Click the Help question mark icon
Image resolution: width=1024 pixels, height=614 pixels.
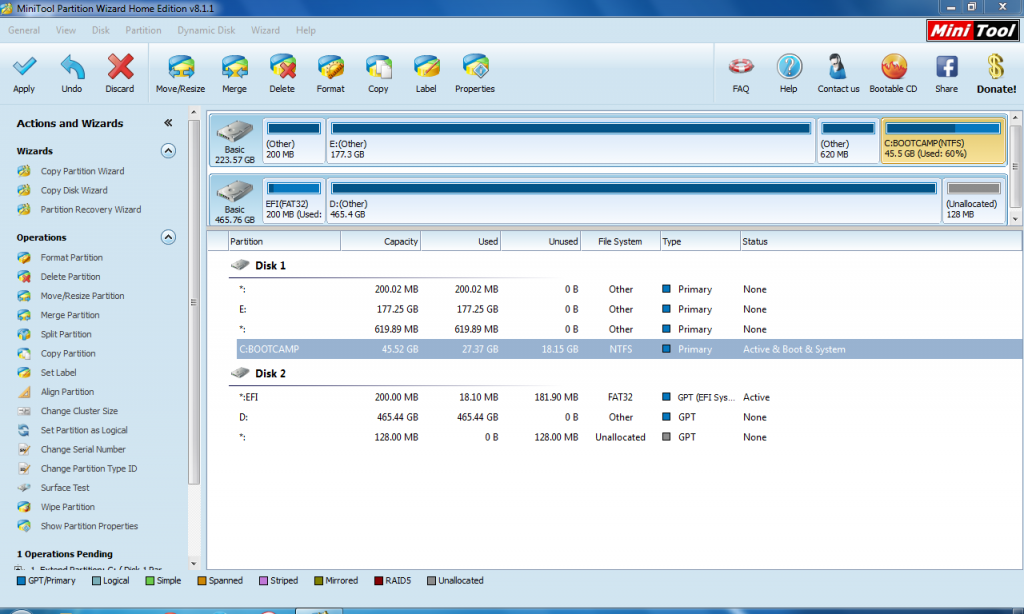pos(789,67)
